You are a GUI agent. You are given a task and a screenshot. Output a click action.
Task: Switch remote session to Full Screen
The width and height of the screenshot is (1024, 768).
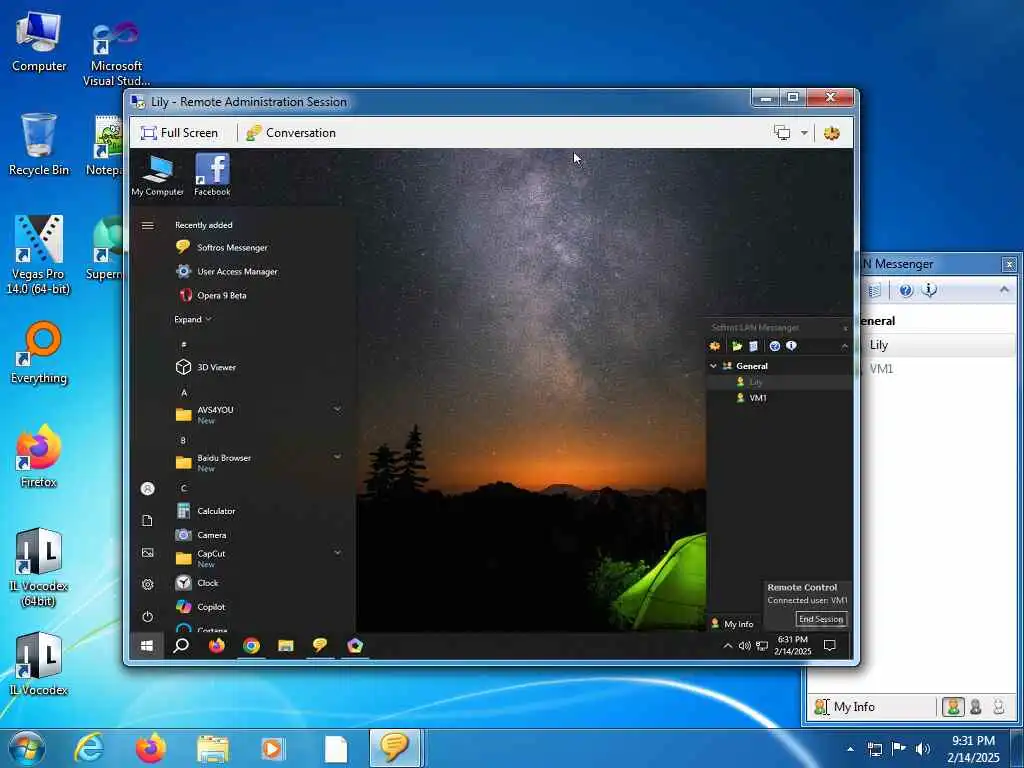pos(179,133)
